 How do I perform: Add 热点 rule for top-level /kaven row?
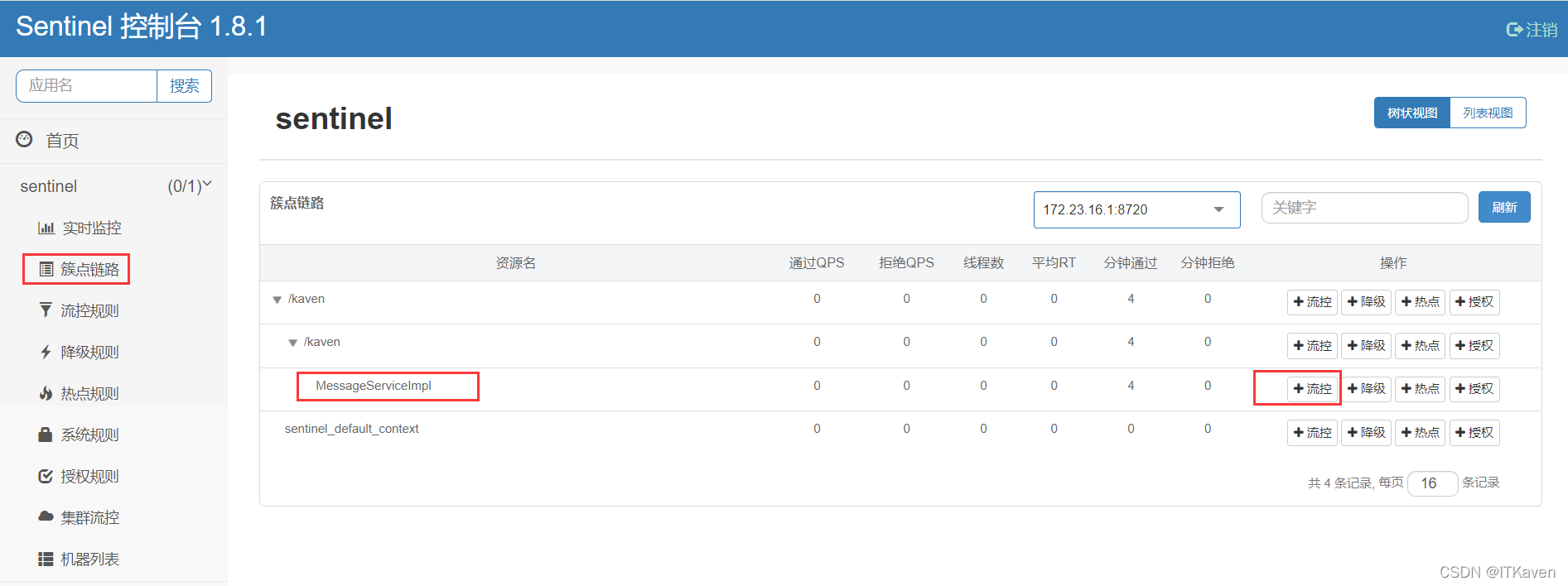click(x=1420, y=302)
